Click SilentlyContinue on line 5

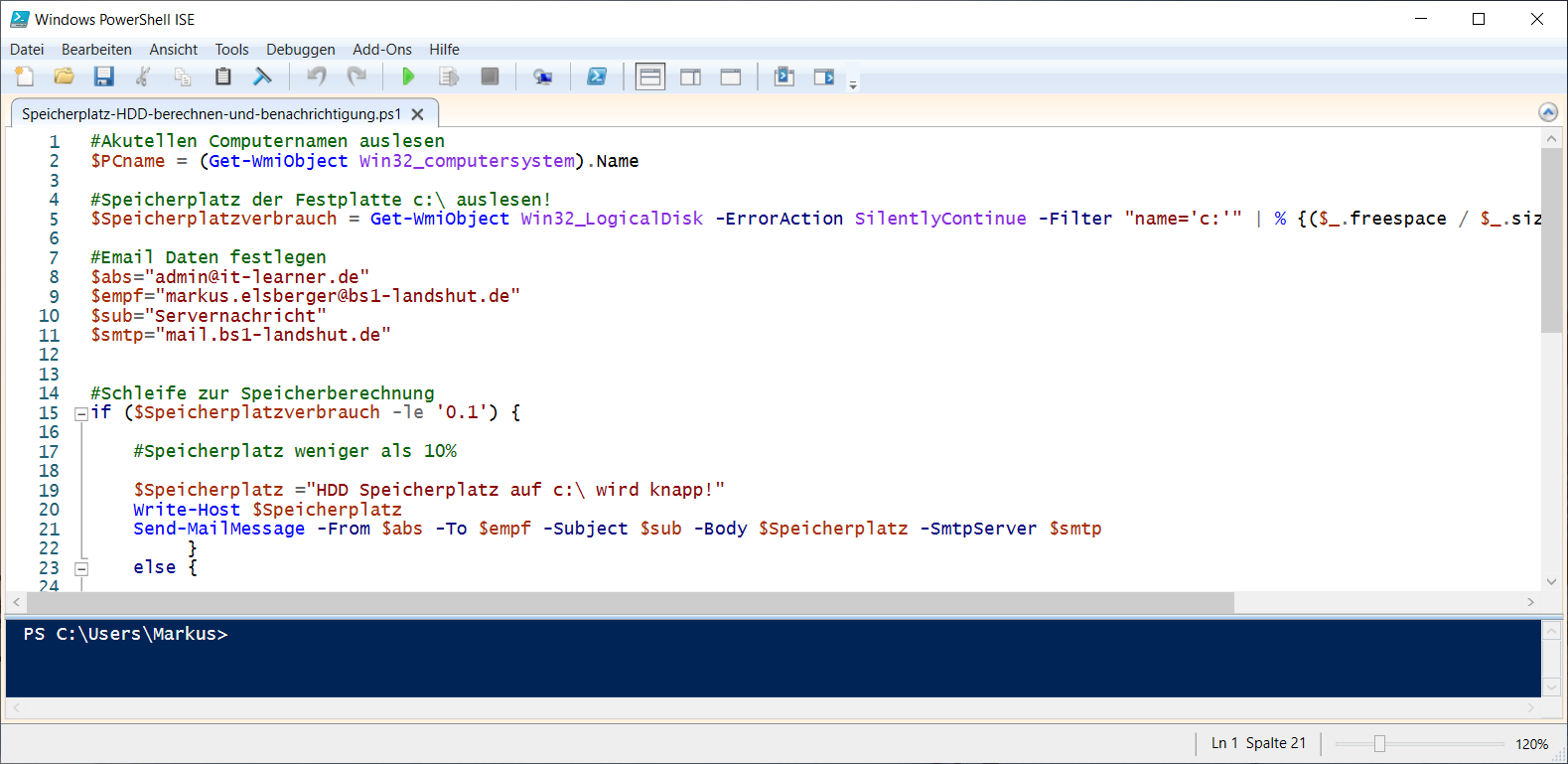tap(940, 219)
